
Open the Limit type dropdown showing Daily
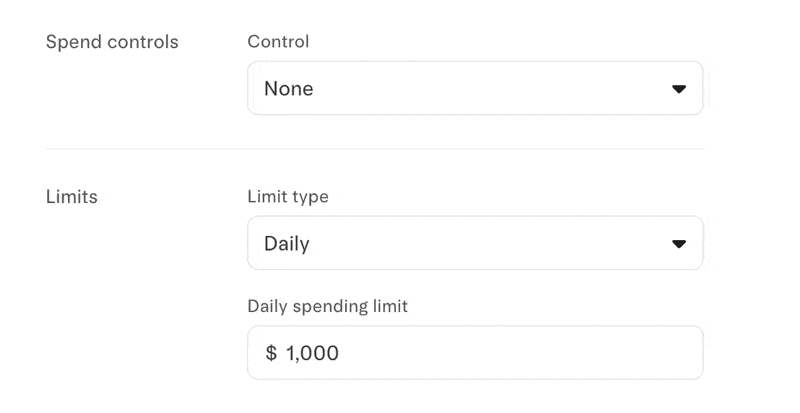pos(475,244)
